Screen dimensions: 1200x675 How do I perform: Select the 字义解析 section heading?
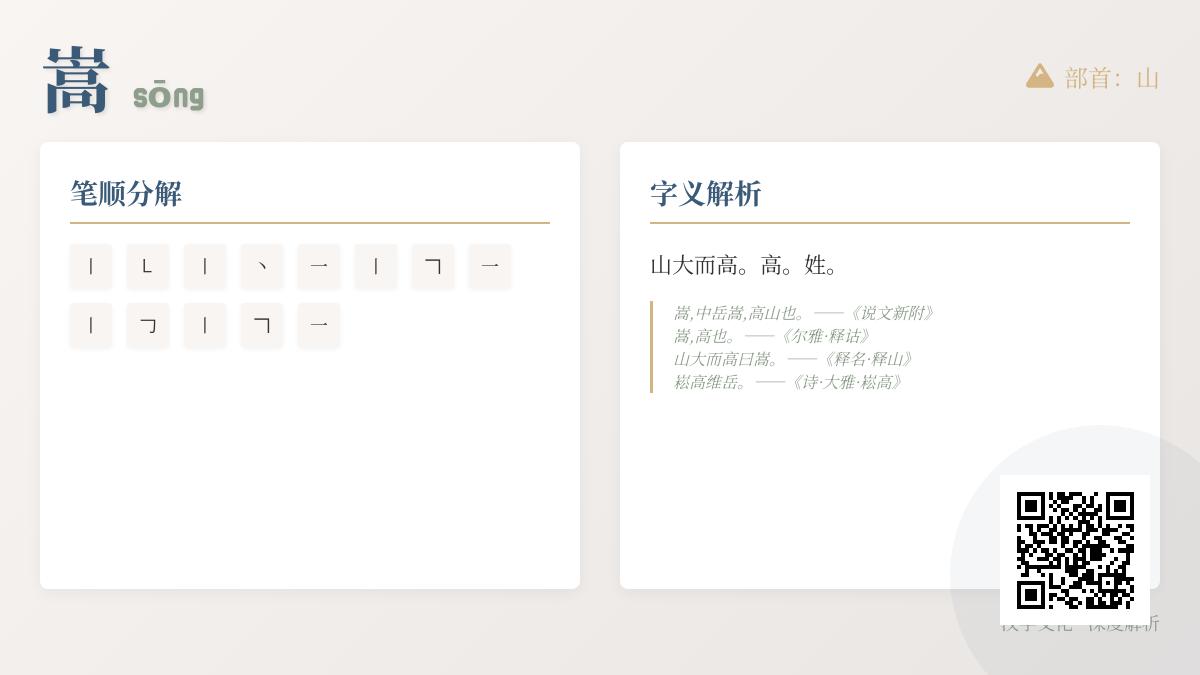point(706,193)
